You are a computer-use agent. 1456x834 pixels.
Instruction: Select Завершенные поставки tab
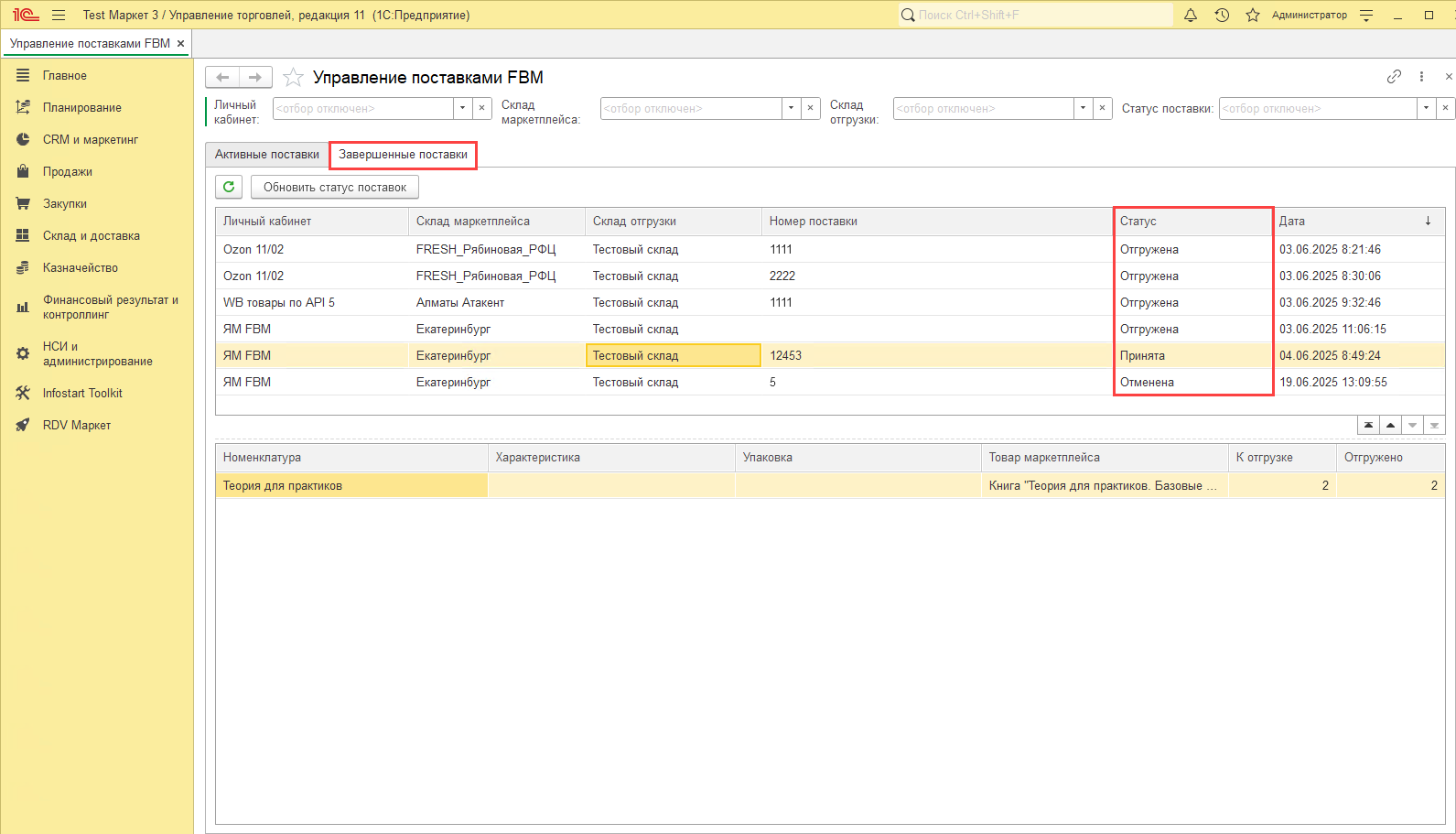[x=403, y=155]
